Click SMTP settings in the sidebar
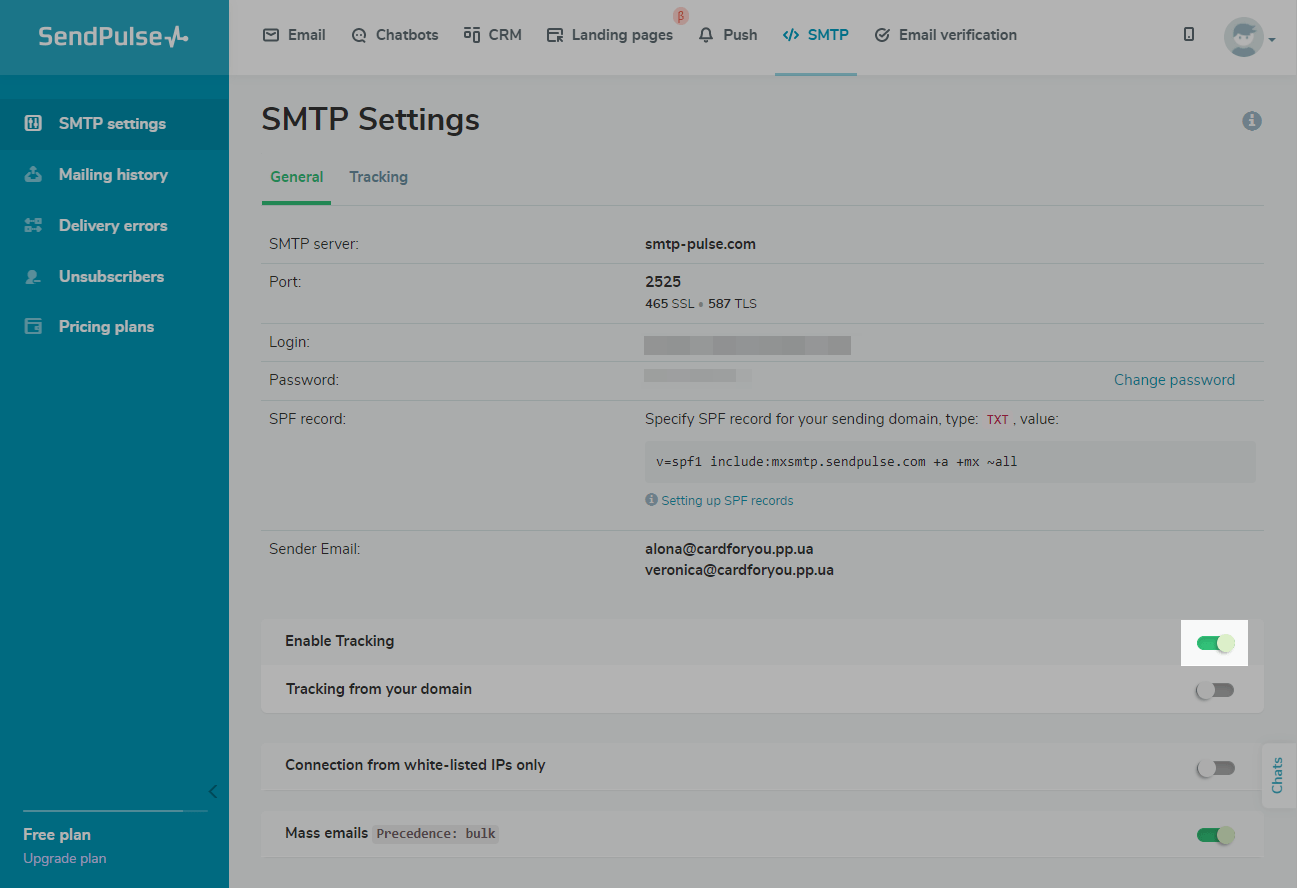 click(112, 124)
